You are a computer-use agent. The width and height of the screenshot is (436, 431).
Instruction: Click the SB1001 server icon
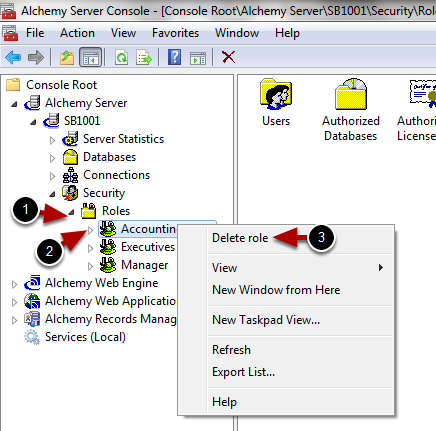(51, 121)
